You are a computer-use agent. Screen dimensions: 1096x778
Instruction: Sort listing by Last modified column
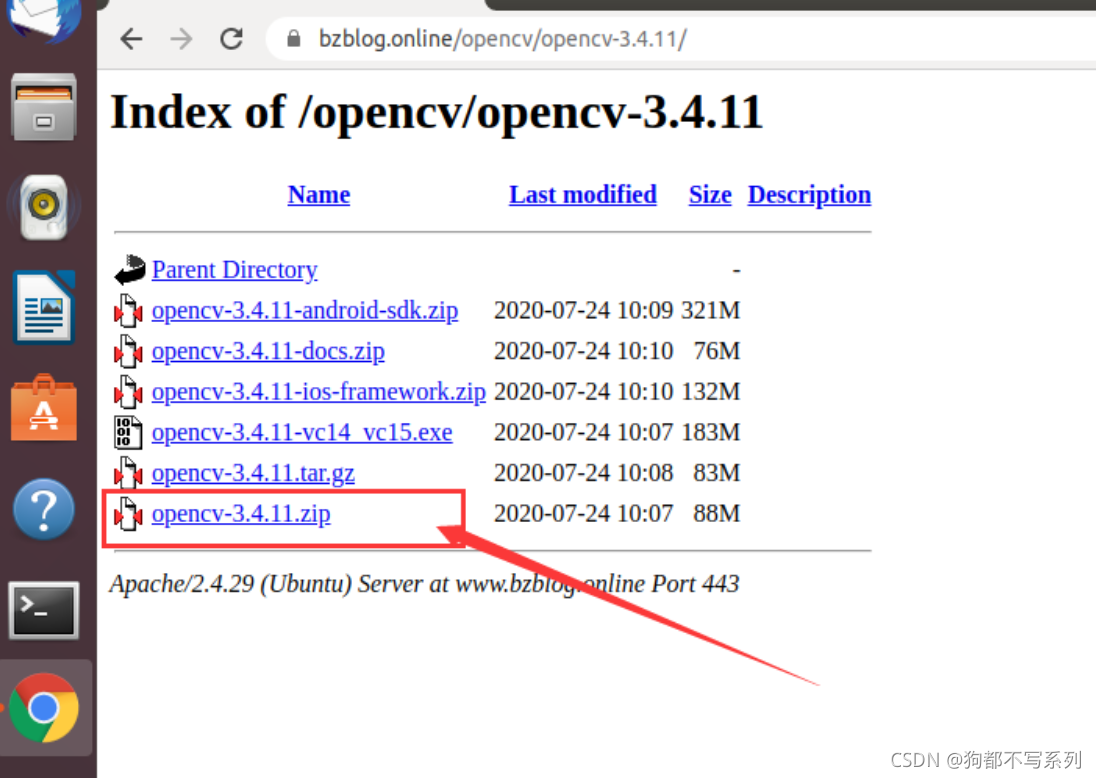(582, 194)
